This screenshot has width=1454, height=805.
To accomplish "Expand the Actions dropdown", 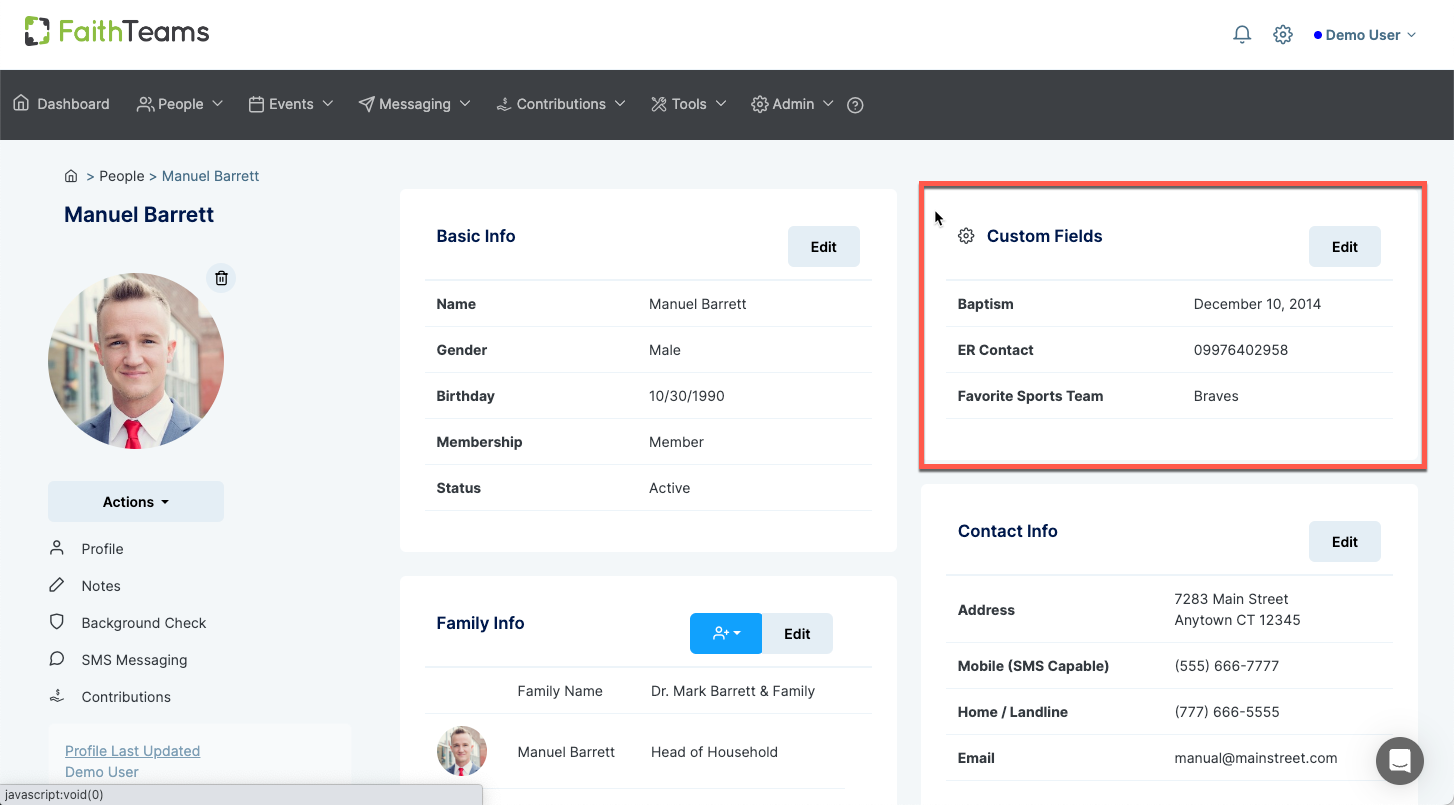I will click(135, 501).
